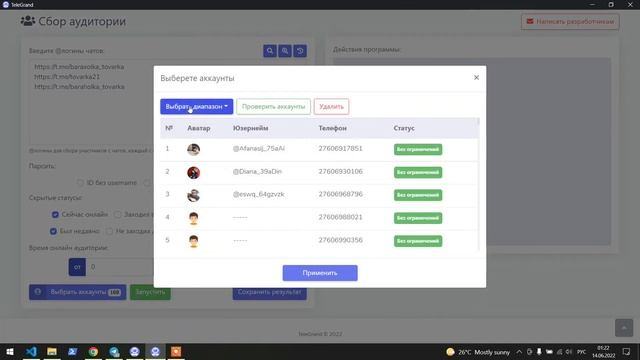Open the Windows Start menu
This screenshot has width=640, height=360.
[x=10, y=351]
